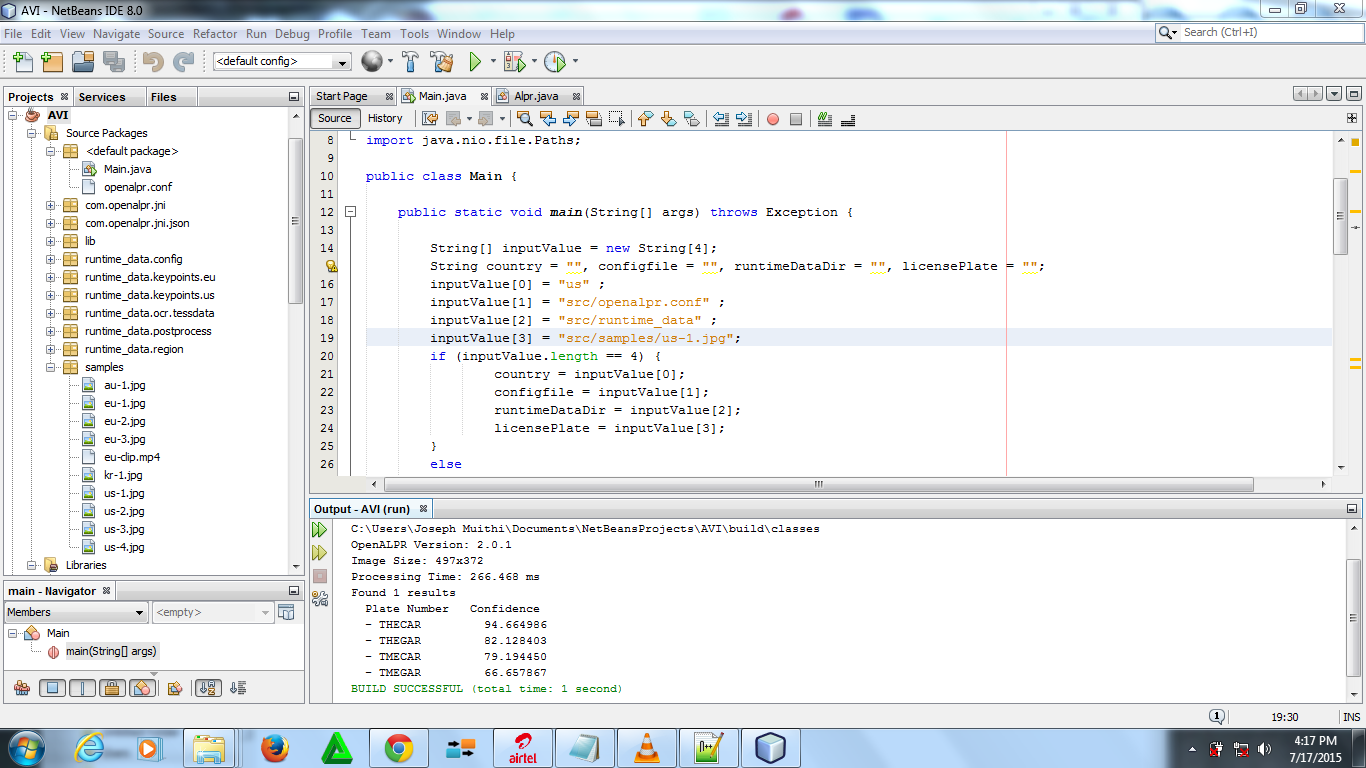Screen dimensions: 1366x768
Task: Click the Next Bookmark icon
Action: (669, 119)
